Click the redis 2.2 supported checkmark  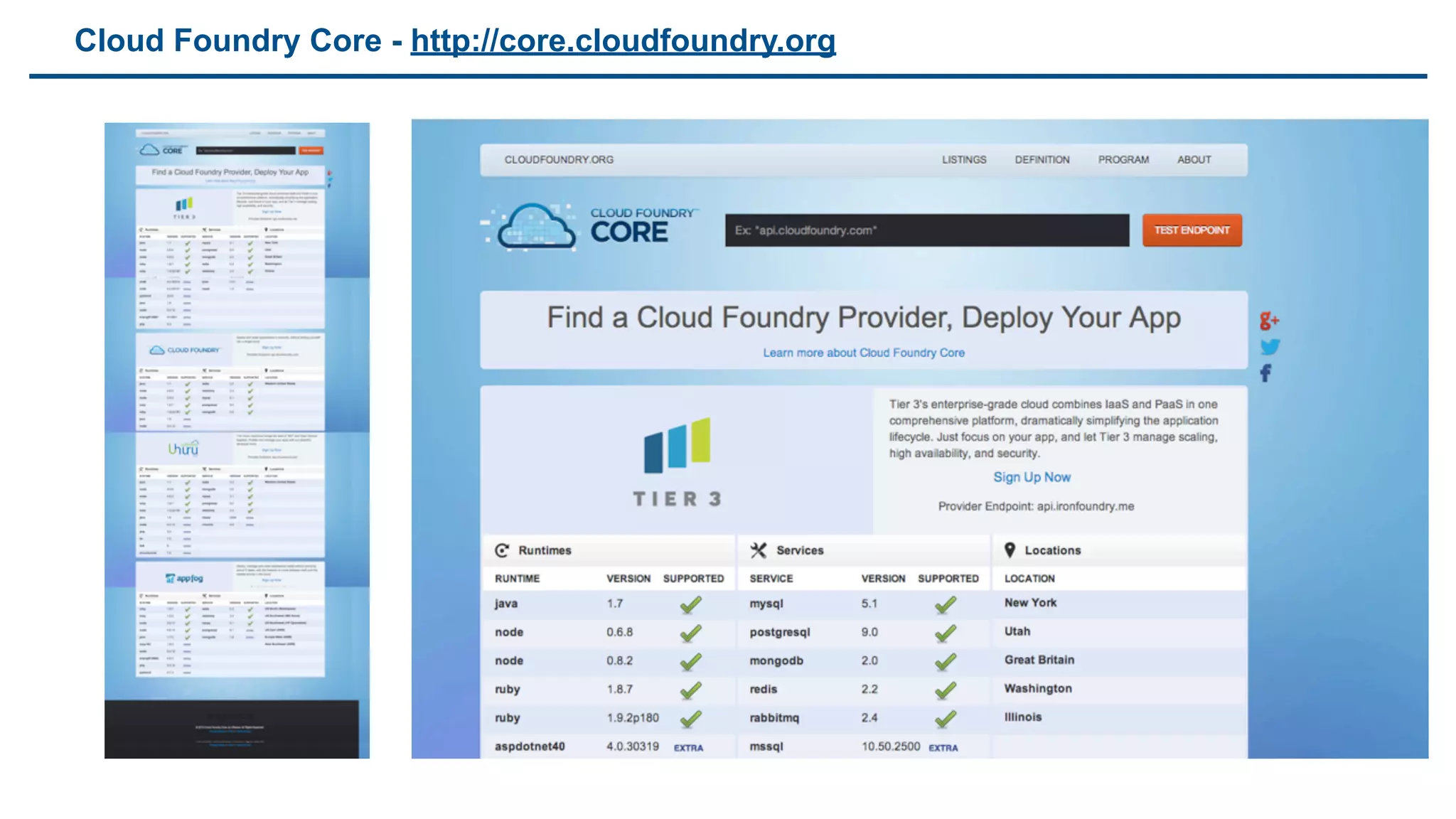click(x=945, y=690)
